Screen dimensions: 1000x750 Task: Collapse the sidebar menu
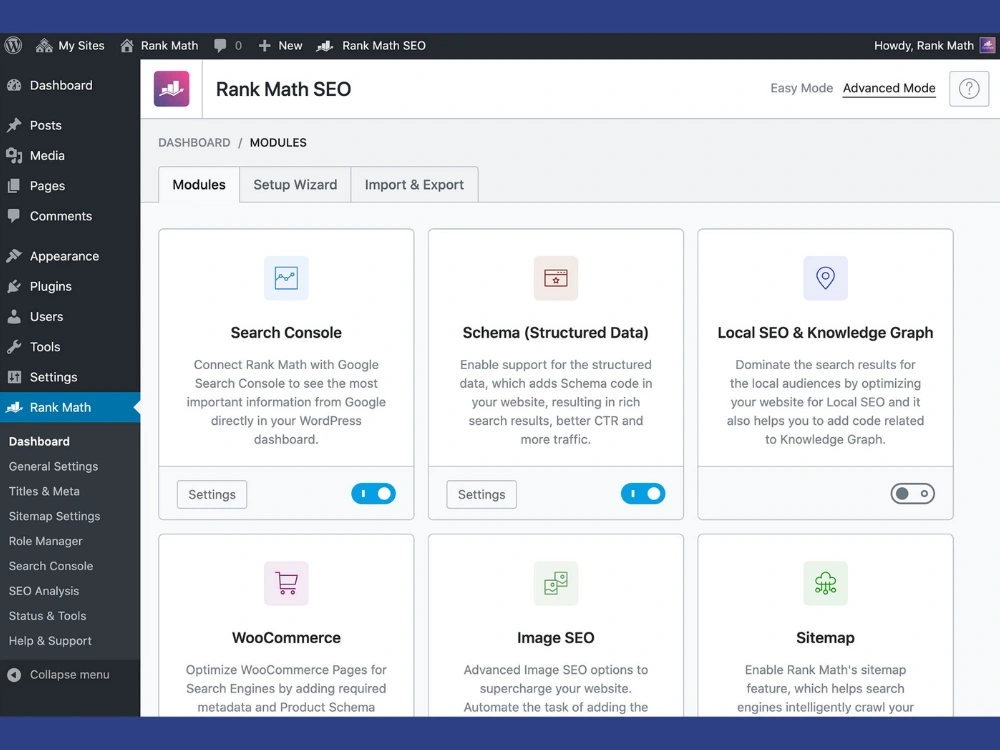(59, 675)
